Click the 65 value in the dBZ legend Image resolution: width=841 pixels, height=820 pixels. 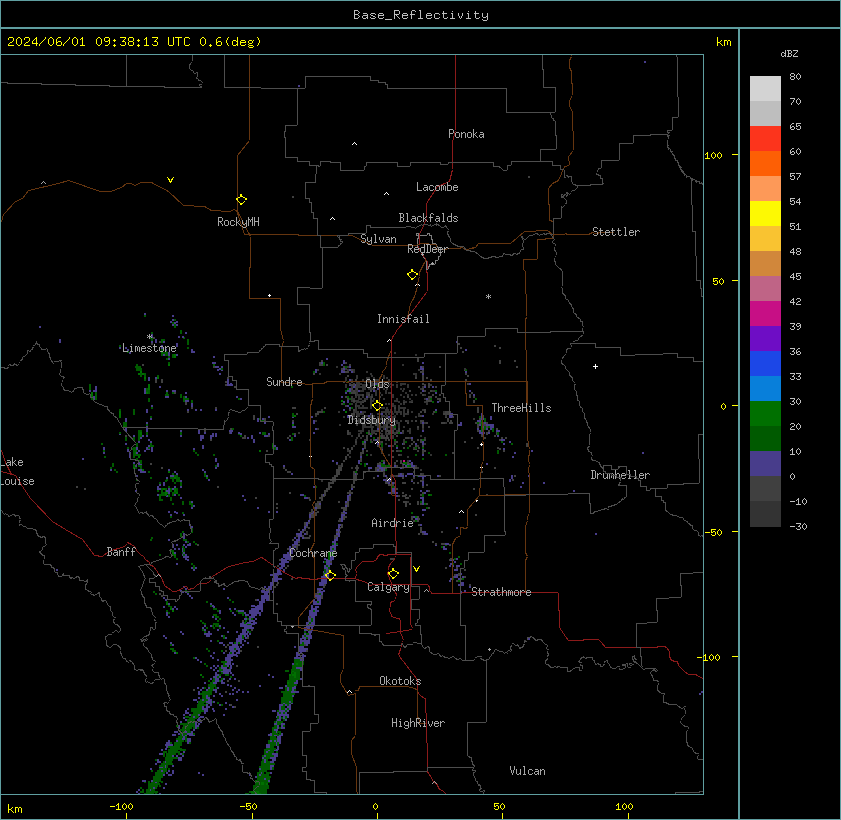pyautogui.click(x=795, y=127)
